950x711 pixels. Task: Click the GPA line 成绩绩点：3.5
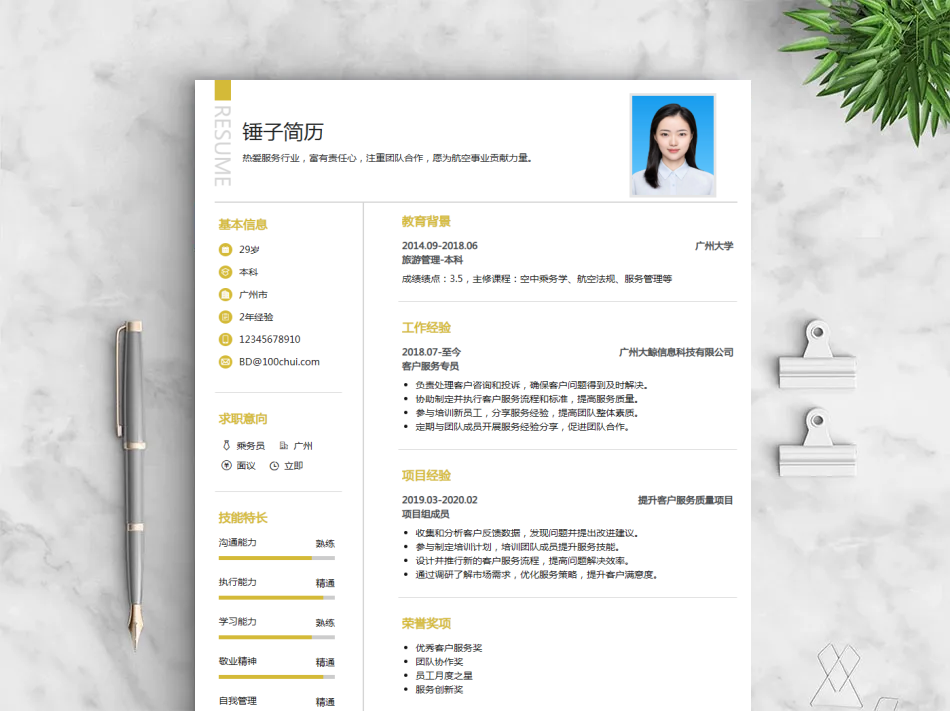click(x=537, y=279)
